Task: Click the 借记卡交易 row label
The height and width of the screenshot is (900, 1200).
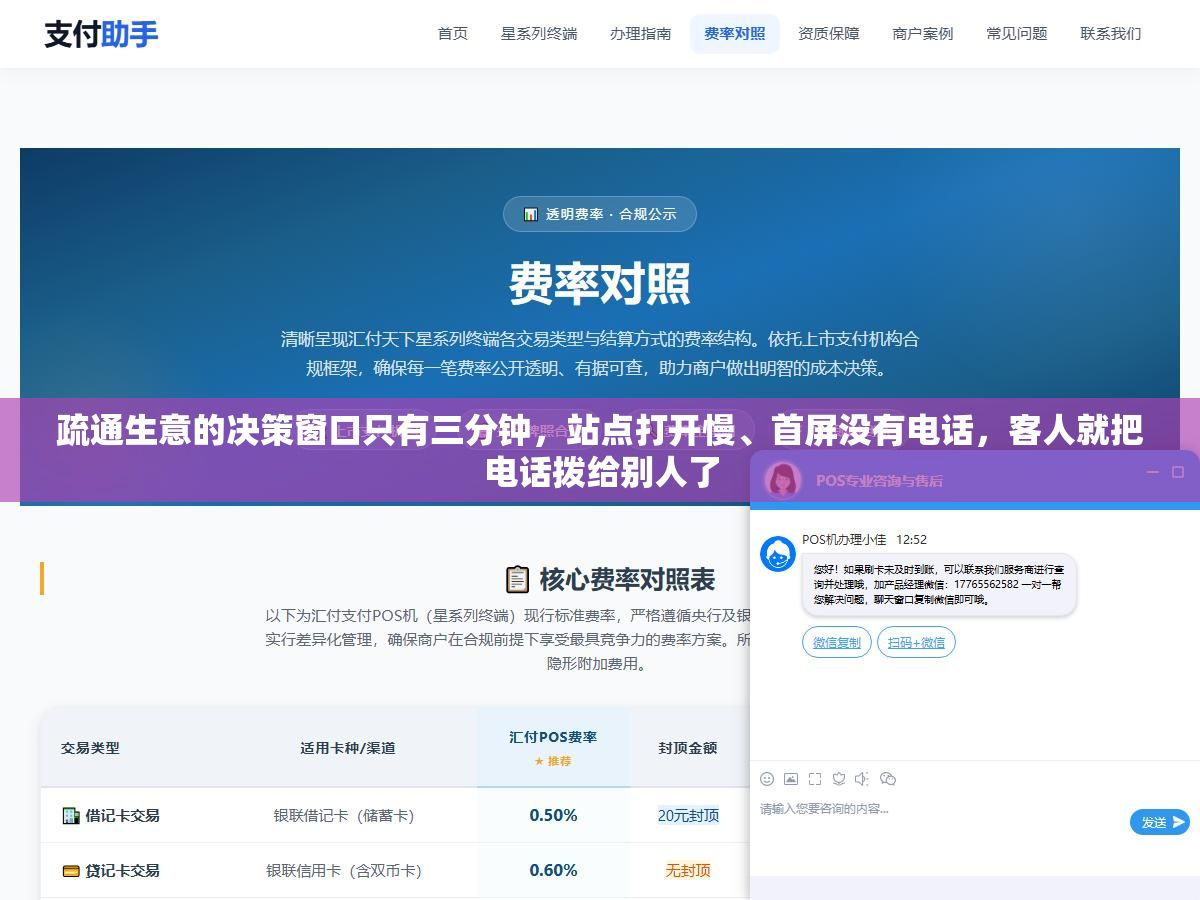Action: coord(122,815)
